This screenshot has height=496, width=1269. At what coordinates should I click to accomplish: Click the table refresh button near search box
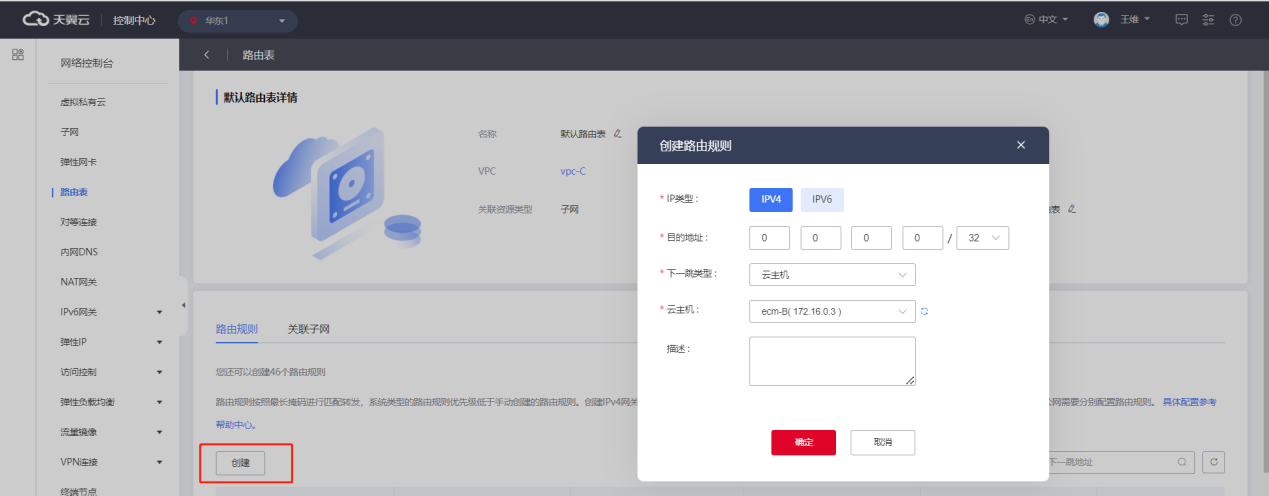coord(1213,462)
